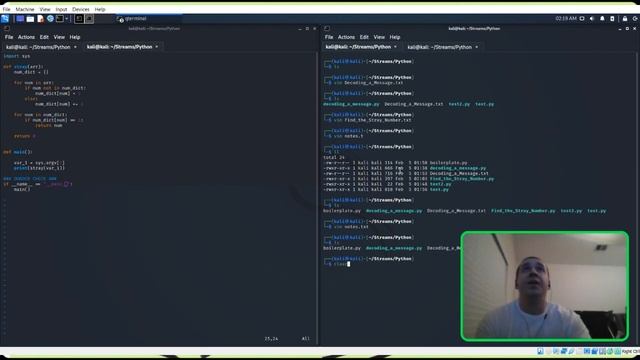
Task: Click 'vim Find_the_Stray_Number.txt' command line
Action: (372, 120)
